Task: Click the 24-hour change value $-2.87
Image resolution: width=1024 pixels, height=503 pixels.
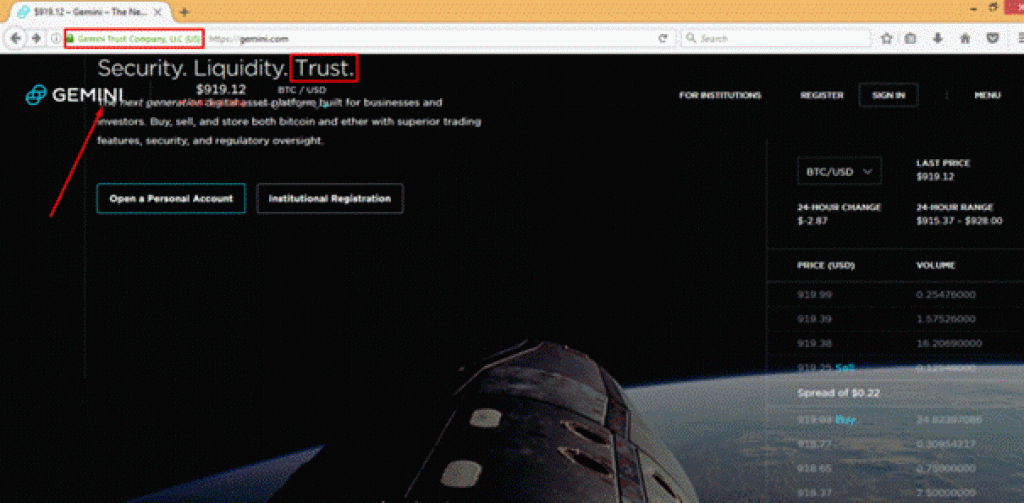Action: point(812,221)
